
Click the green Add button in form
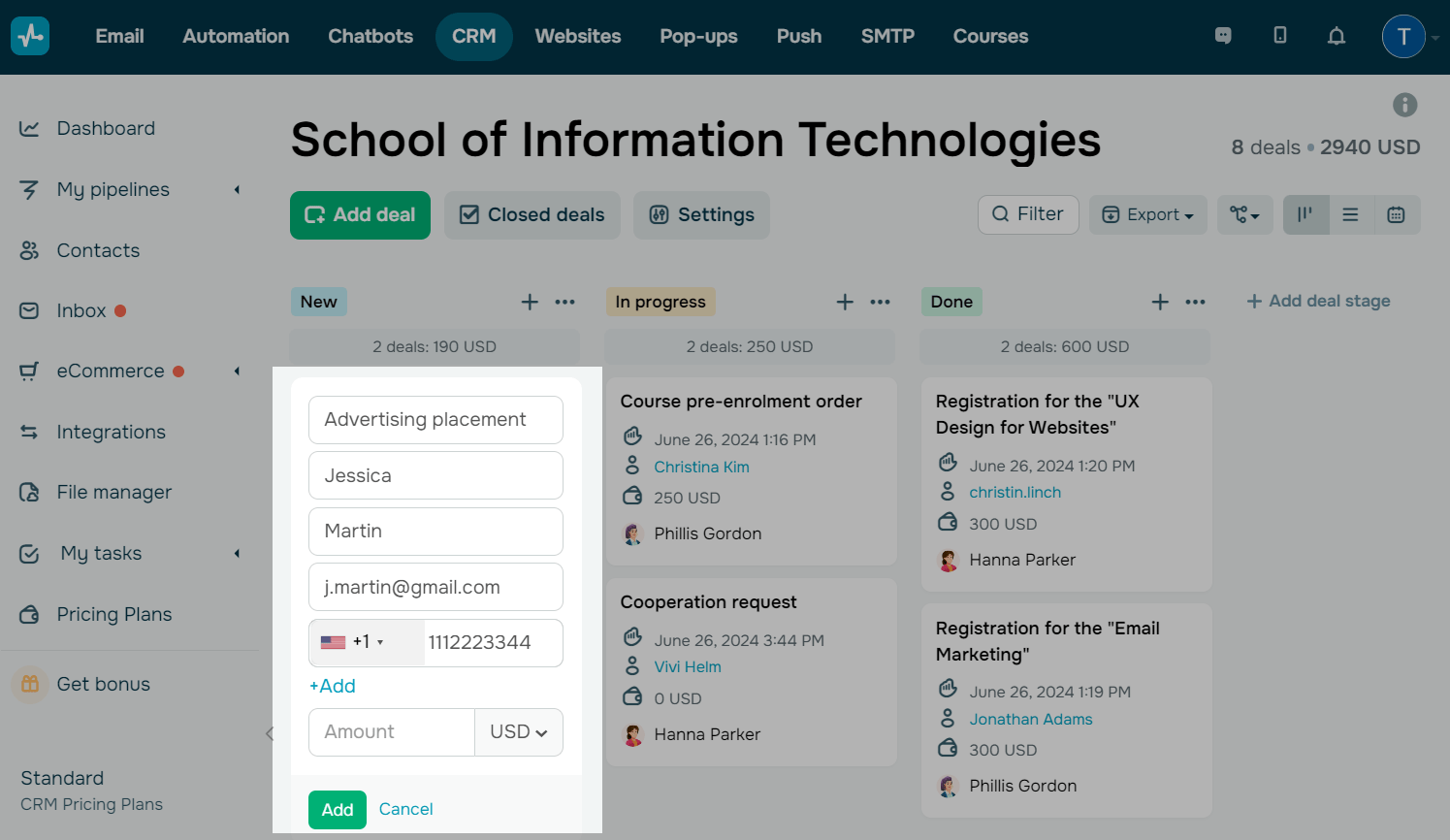click(337, 810)
